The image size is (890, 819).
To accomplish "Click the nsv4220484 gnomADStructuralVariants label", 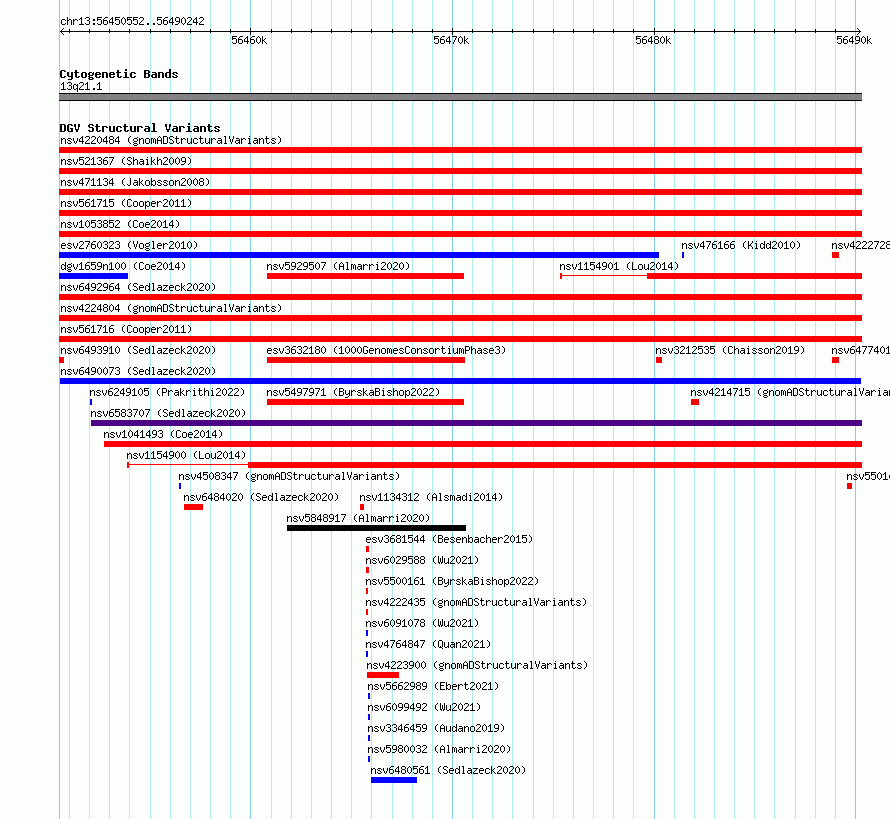I will 171,140.
